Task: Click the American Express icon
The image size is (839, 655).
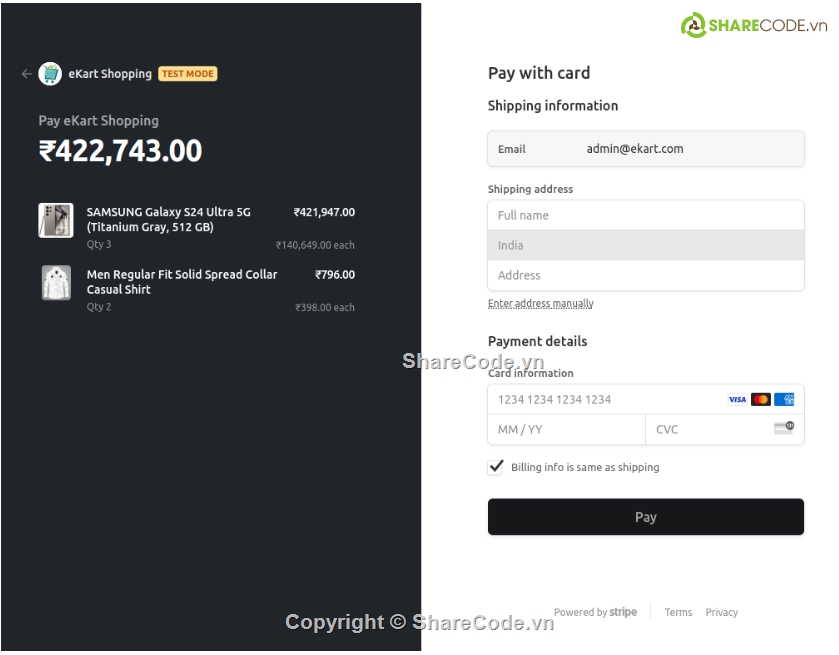Action: tap(784, 399)
